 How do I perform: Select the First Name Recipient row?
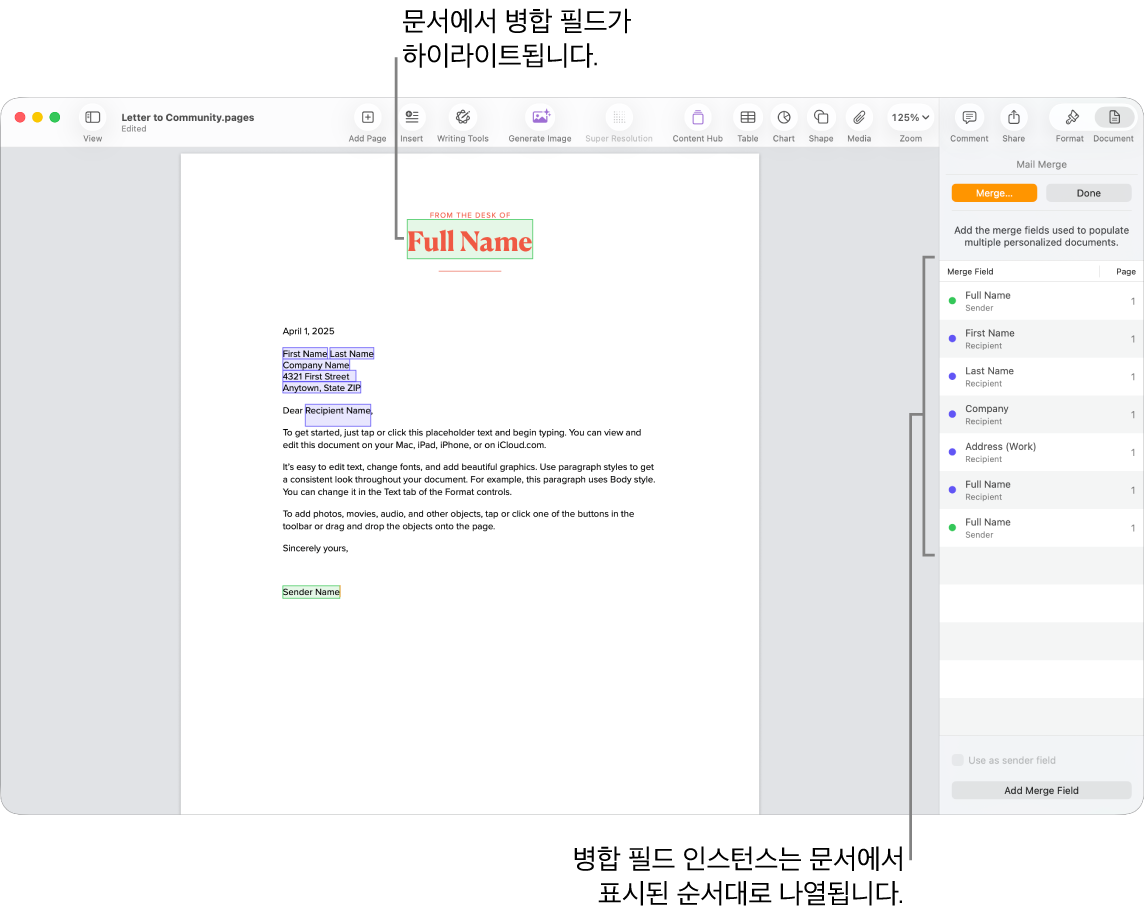click(1041, 339)
